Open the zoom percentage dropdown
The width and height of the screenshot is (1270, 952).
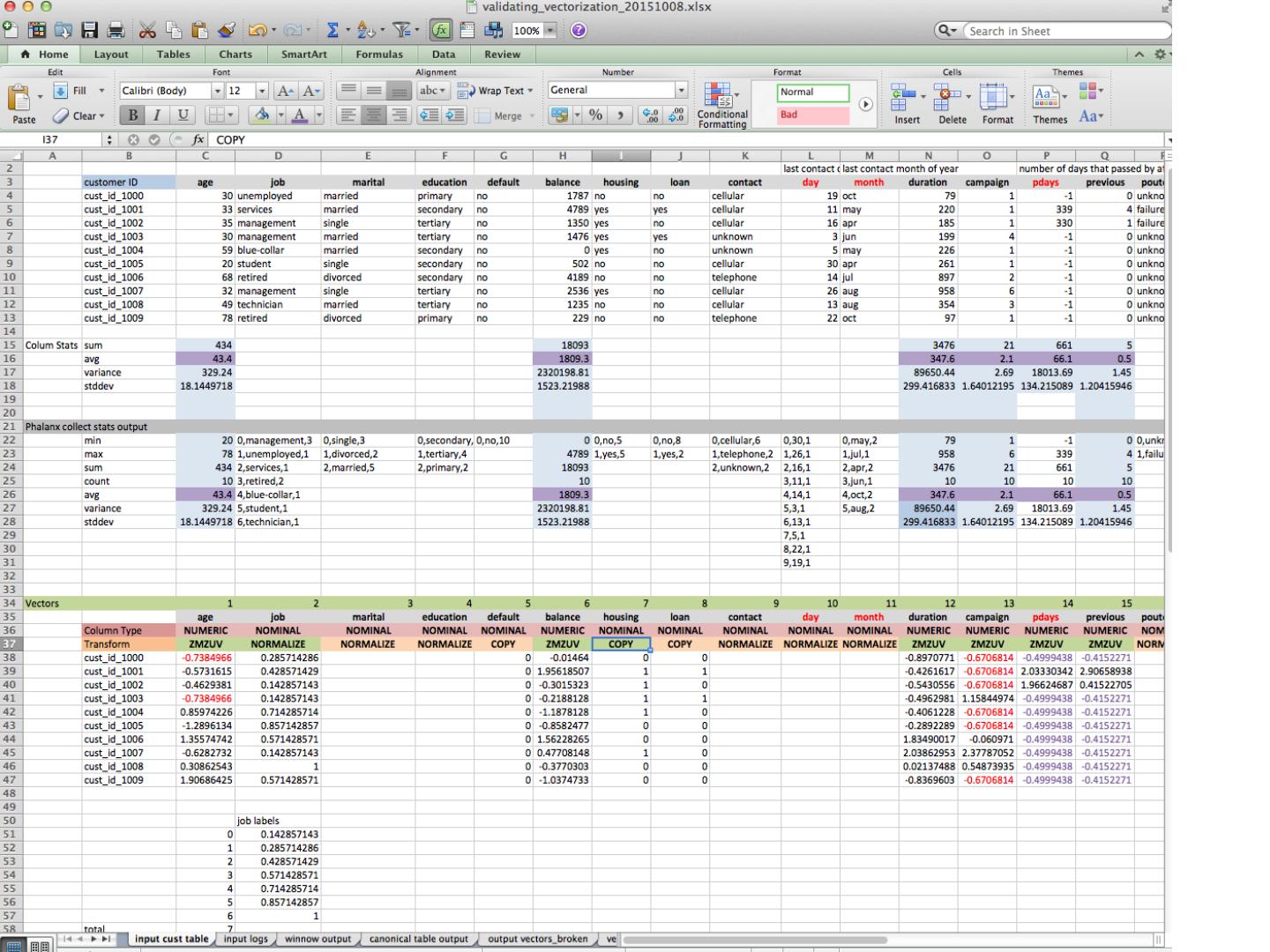coord(551,31)
